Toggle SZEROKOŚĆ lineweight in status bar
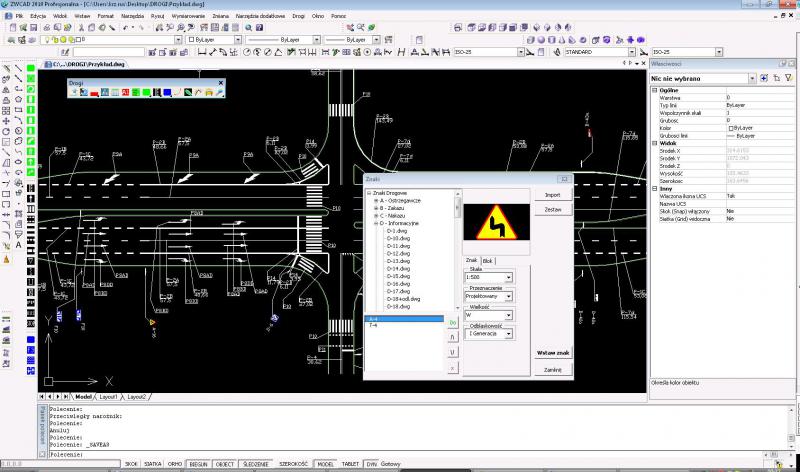The image size is (800, 472). [x=293, y=464]
